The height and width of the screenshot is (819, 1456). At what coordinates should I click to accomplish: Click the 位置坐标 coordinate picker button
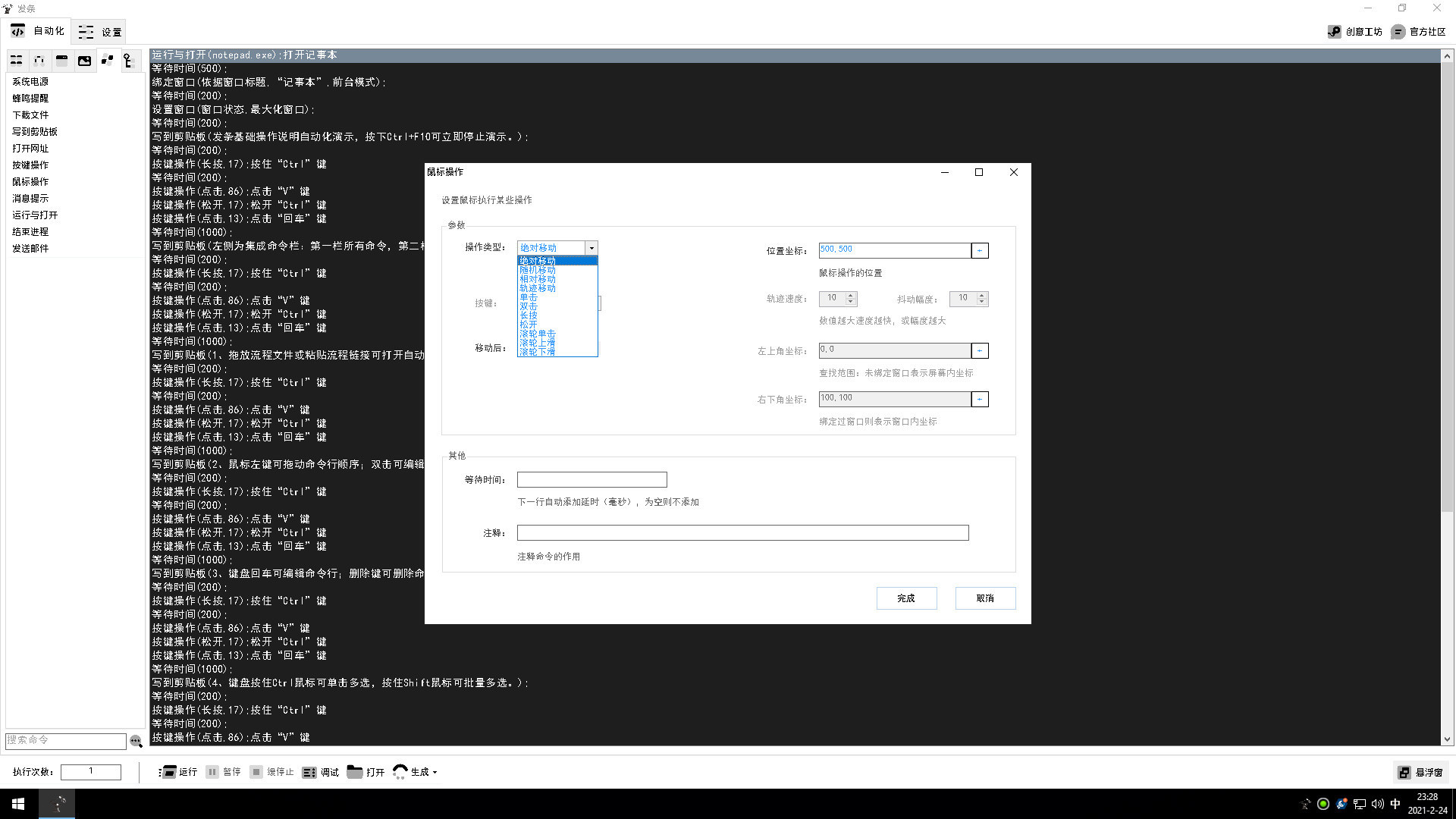coord(980,250)
